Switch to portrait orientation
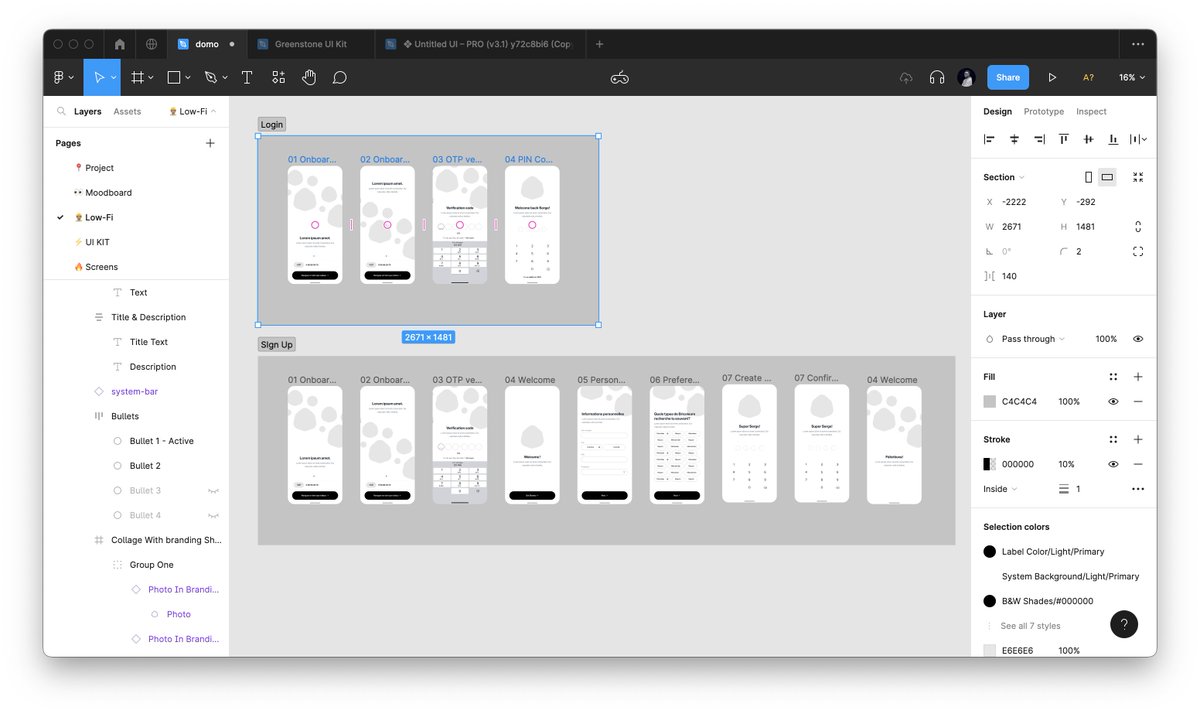 coord(1089,177)
